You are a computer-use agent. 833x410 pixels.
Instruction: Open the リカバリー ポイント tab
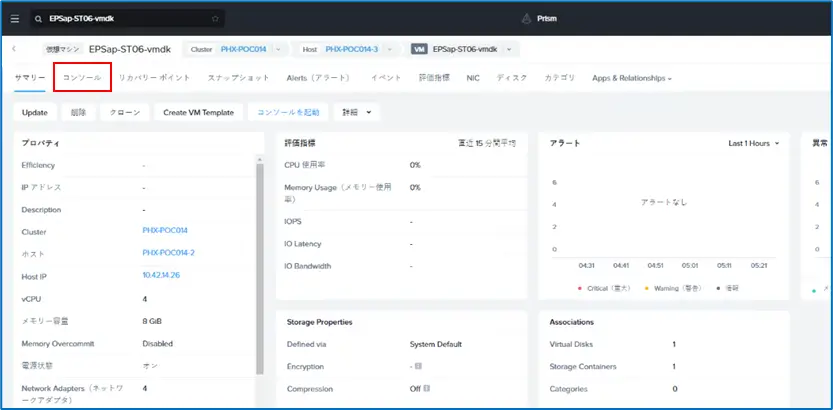(x=154, y=78)
